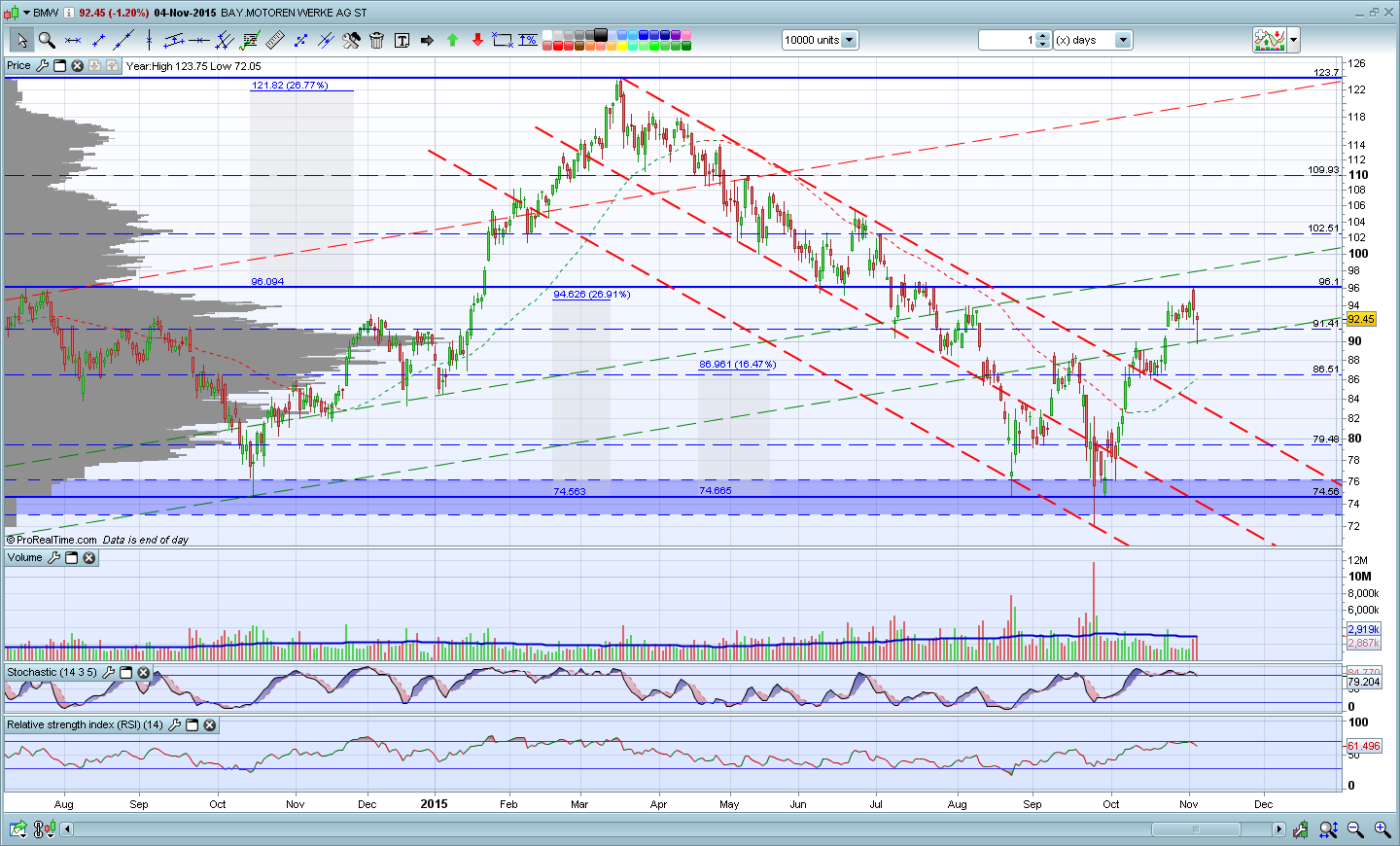
Task: Increase the period number stepper
Action: [1043, 36]
